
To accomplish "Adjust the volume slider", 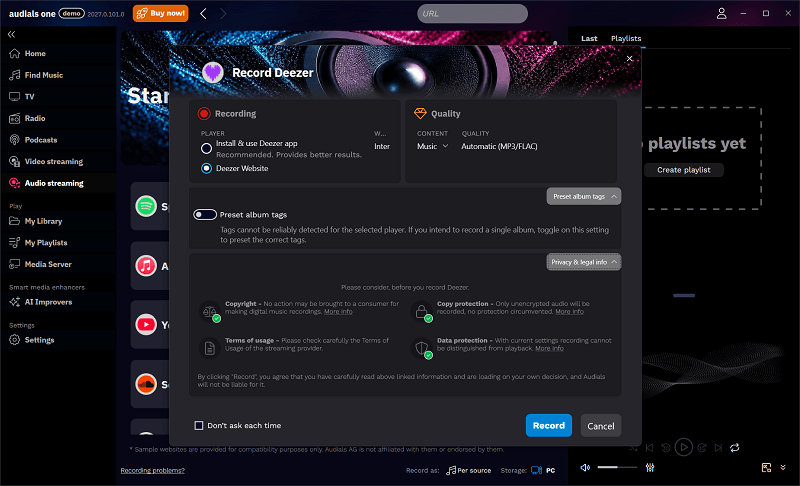I will tap(617, 467).
